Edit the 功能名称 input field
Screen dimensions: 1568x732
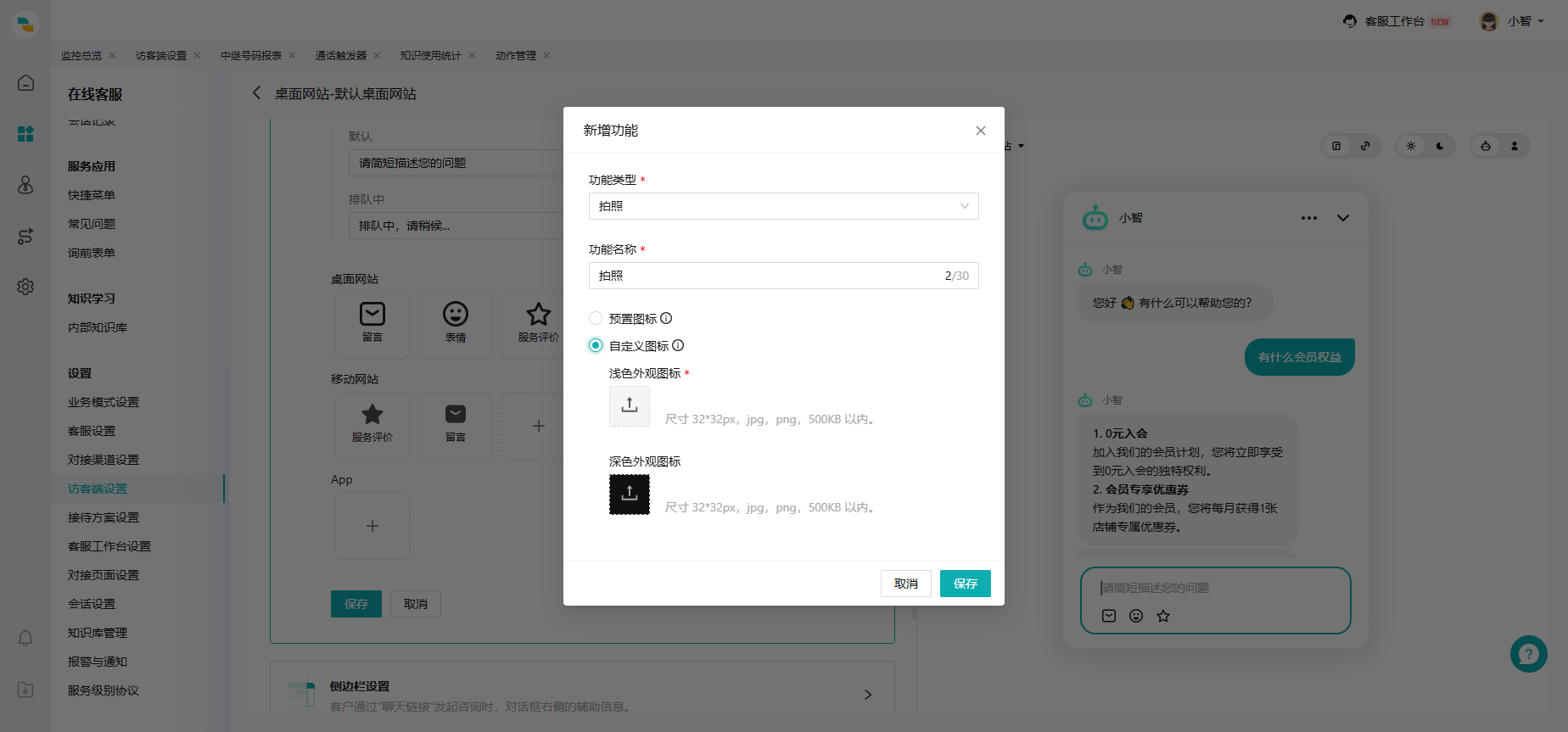[x=784, y=276]
